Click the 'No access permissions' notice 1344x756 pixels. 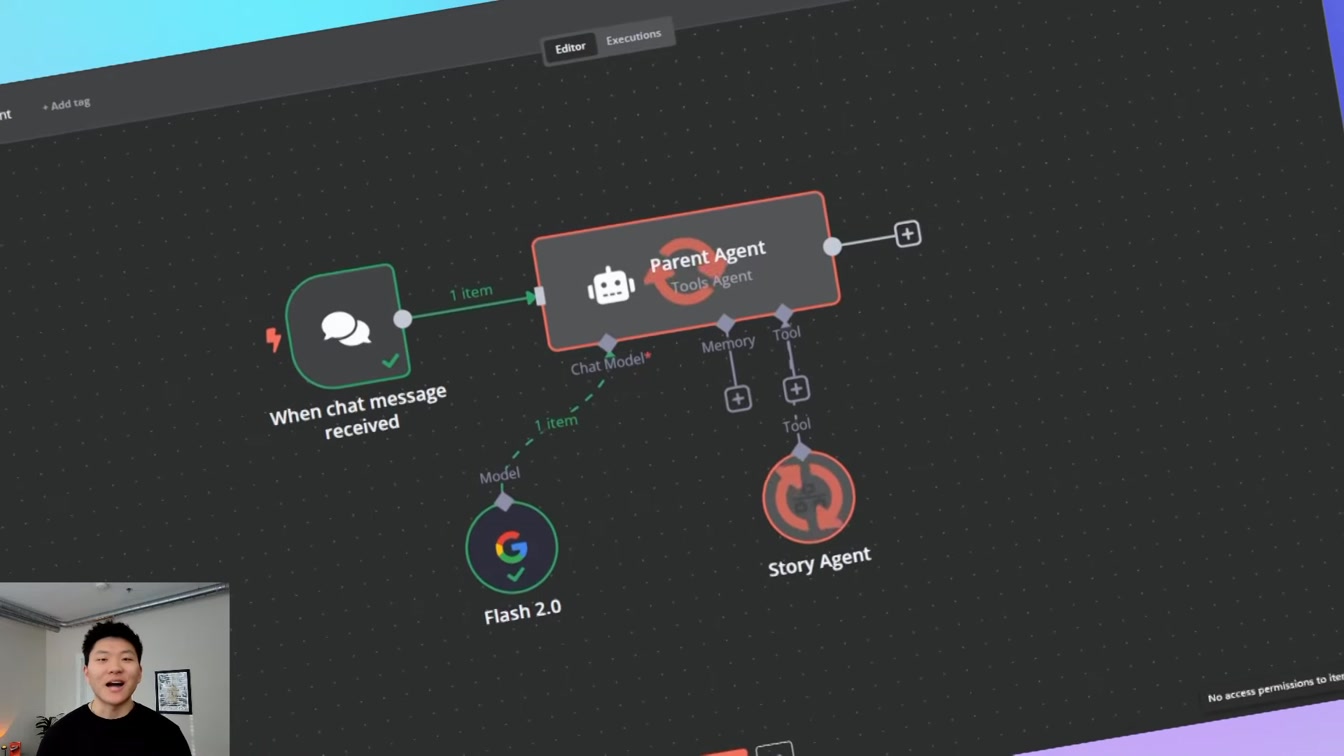click(1275, 688)
